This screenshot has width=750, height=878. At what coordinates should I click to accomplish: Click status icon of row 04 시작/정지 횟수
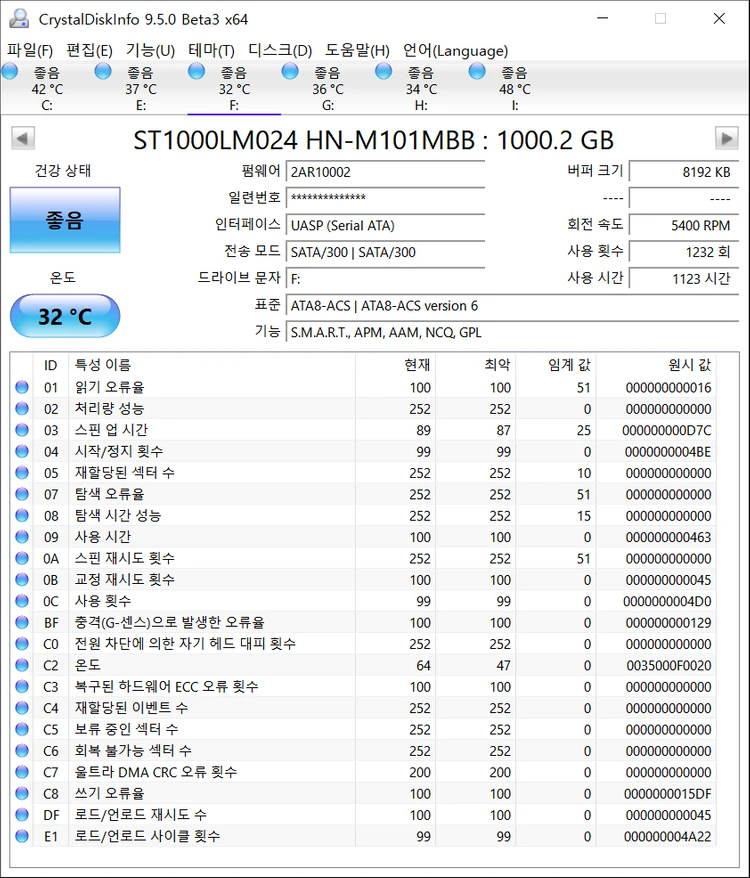(22, 451)
